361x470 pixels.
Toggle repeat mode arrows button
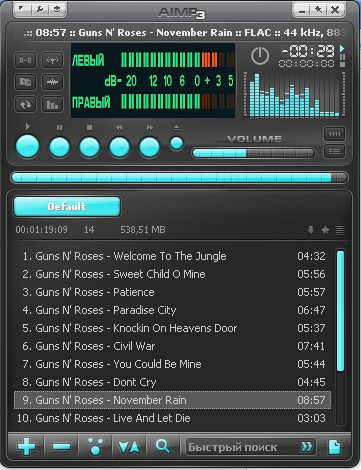(x=26, y=104)
